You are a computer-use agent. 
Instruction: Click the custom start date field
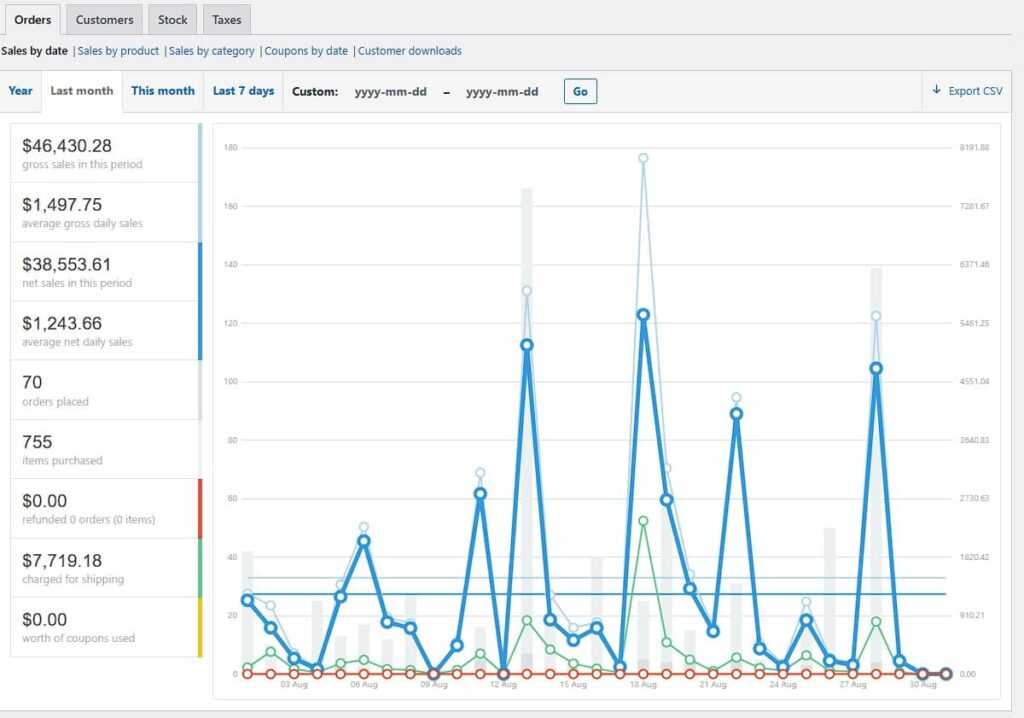point(391,92)
